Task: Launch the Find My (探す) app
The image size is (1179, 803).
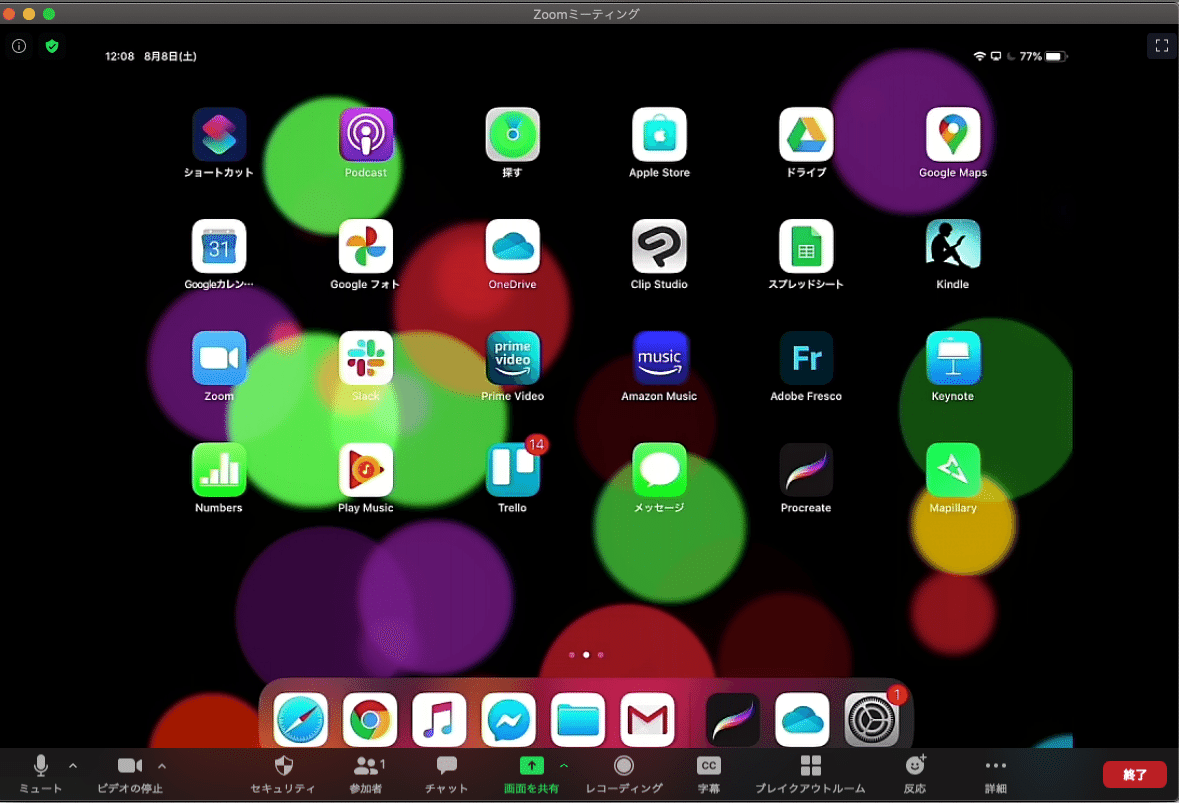Action: [512, 135]
